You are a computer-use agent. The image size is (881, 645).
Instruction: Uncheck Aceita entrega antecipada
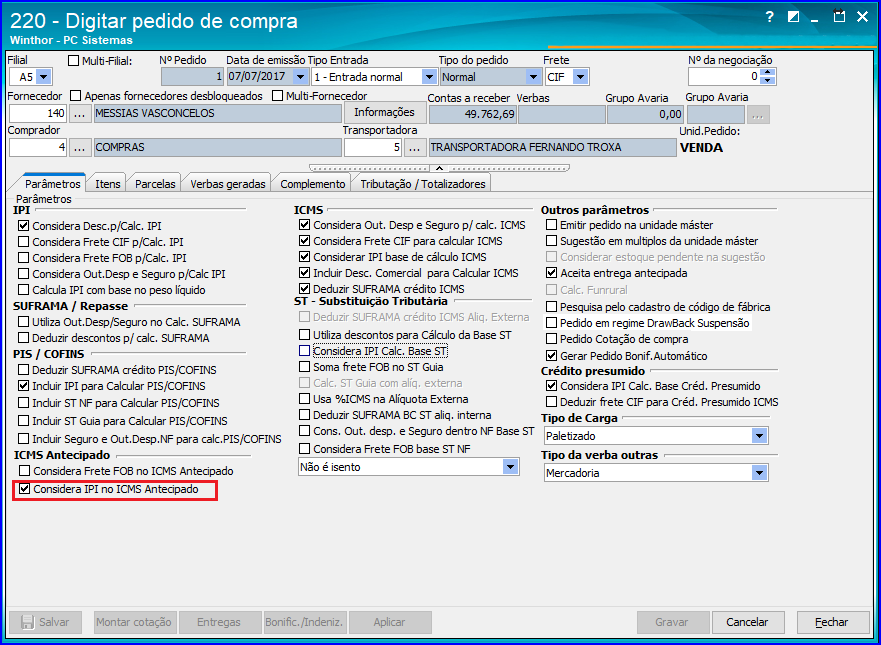click(x=551, y=273)
